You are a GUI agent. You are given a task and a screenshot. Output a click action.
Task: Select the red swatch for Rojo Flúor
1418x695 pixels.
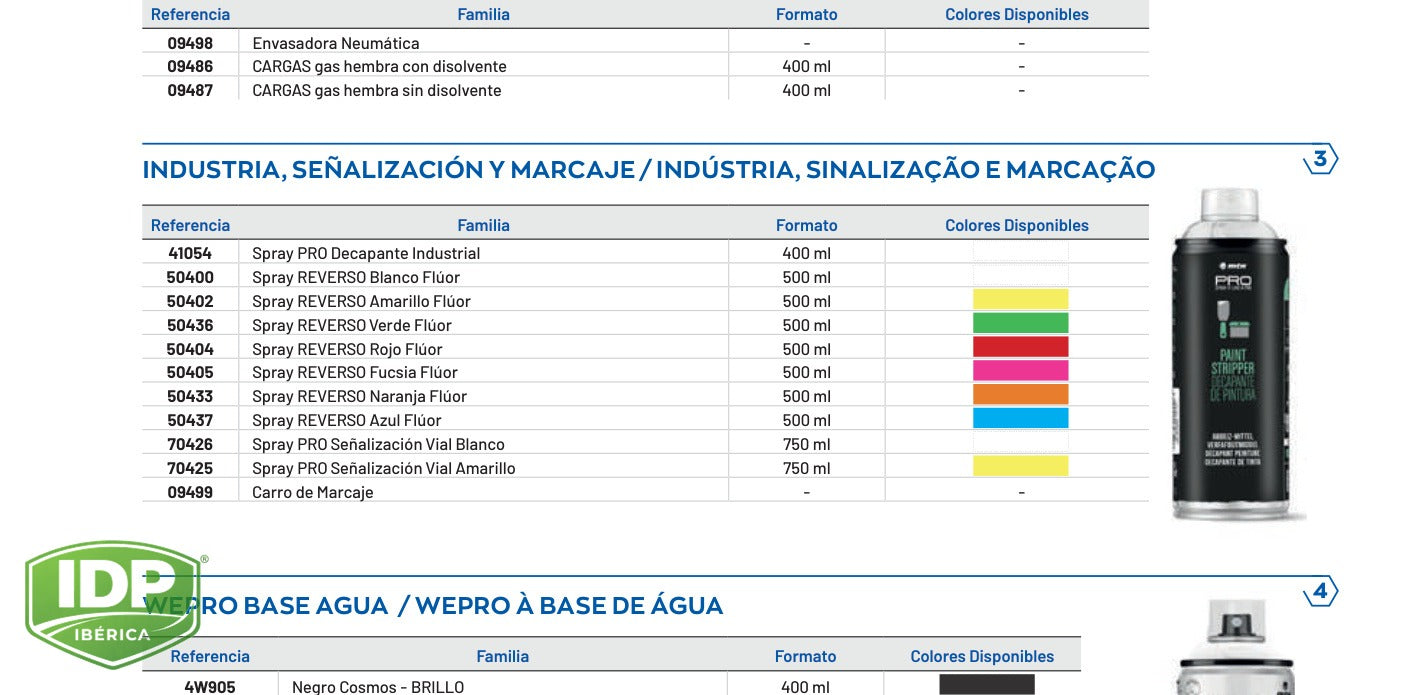click(x=1020, y=348)
